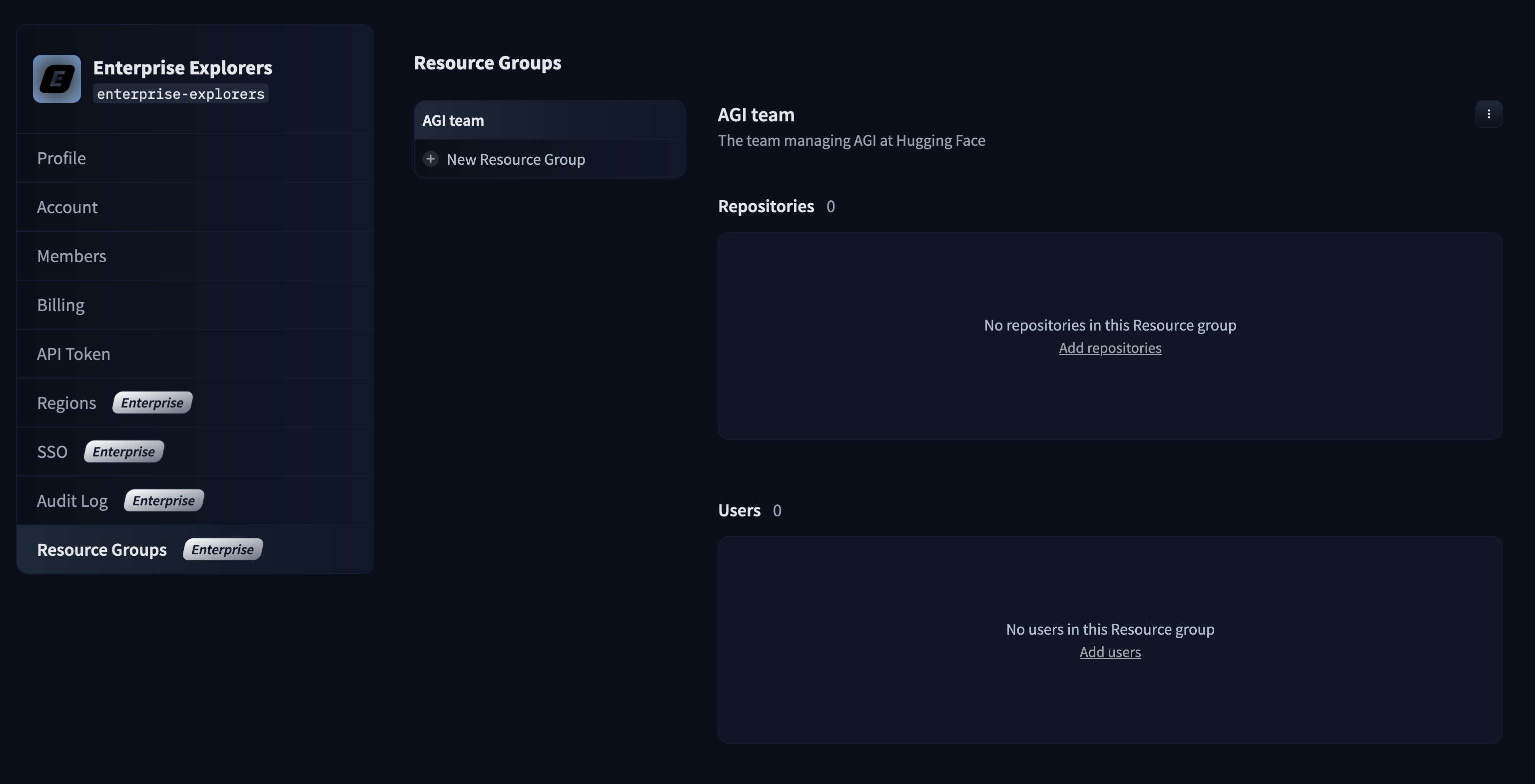This screenshot has width=1535, height=784.
Task: Click the Enterprise badge next to SSO
Action: 123,452
